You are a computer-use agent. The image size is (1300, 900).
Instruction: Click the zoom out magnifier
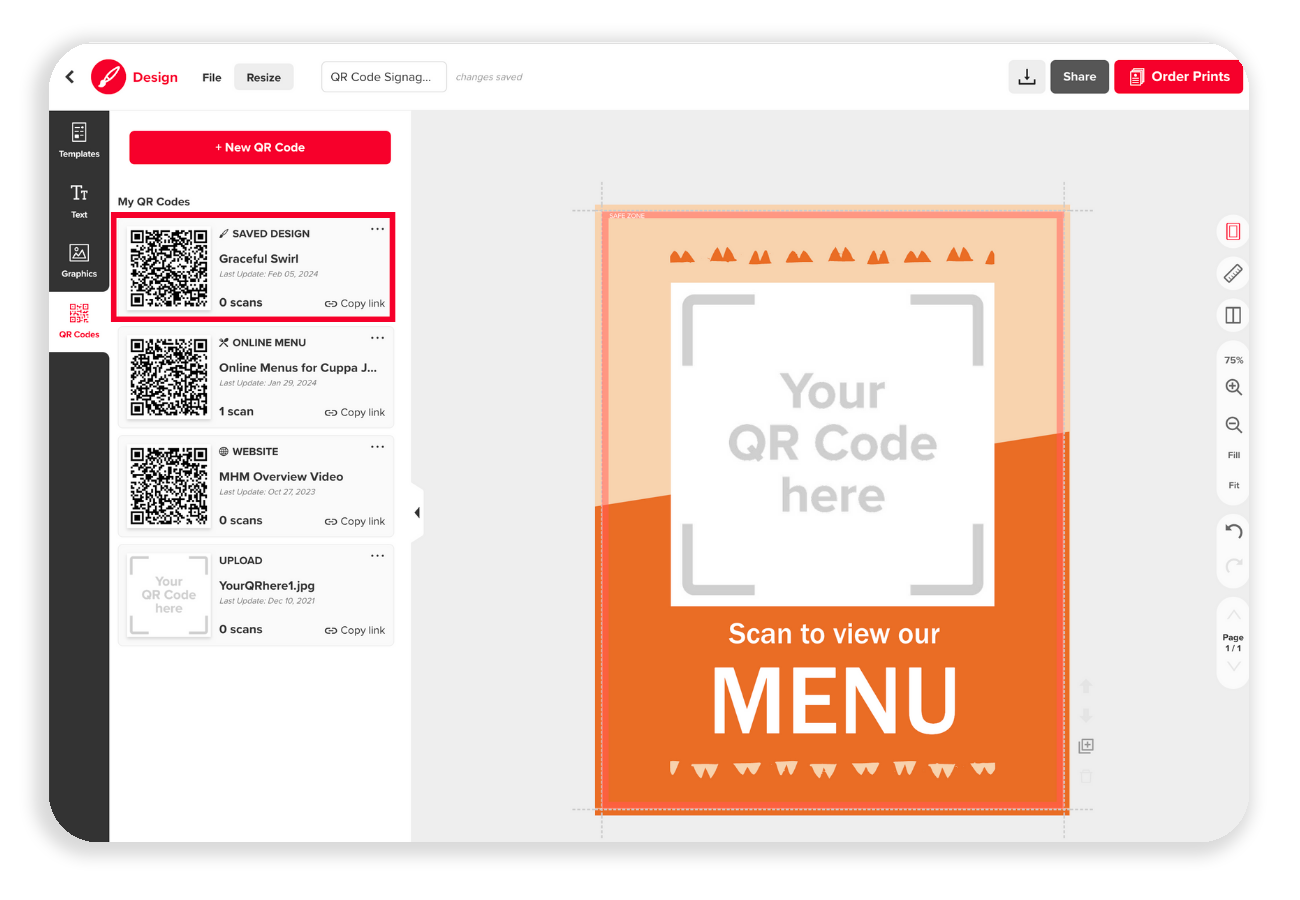point(1234,425)
